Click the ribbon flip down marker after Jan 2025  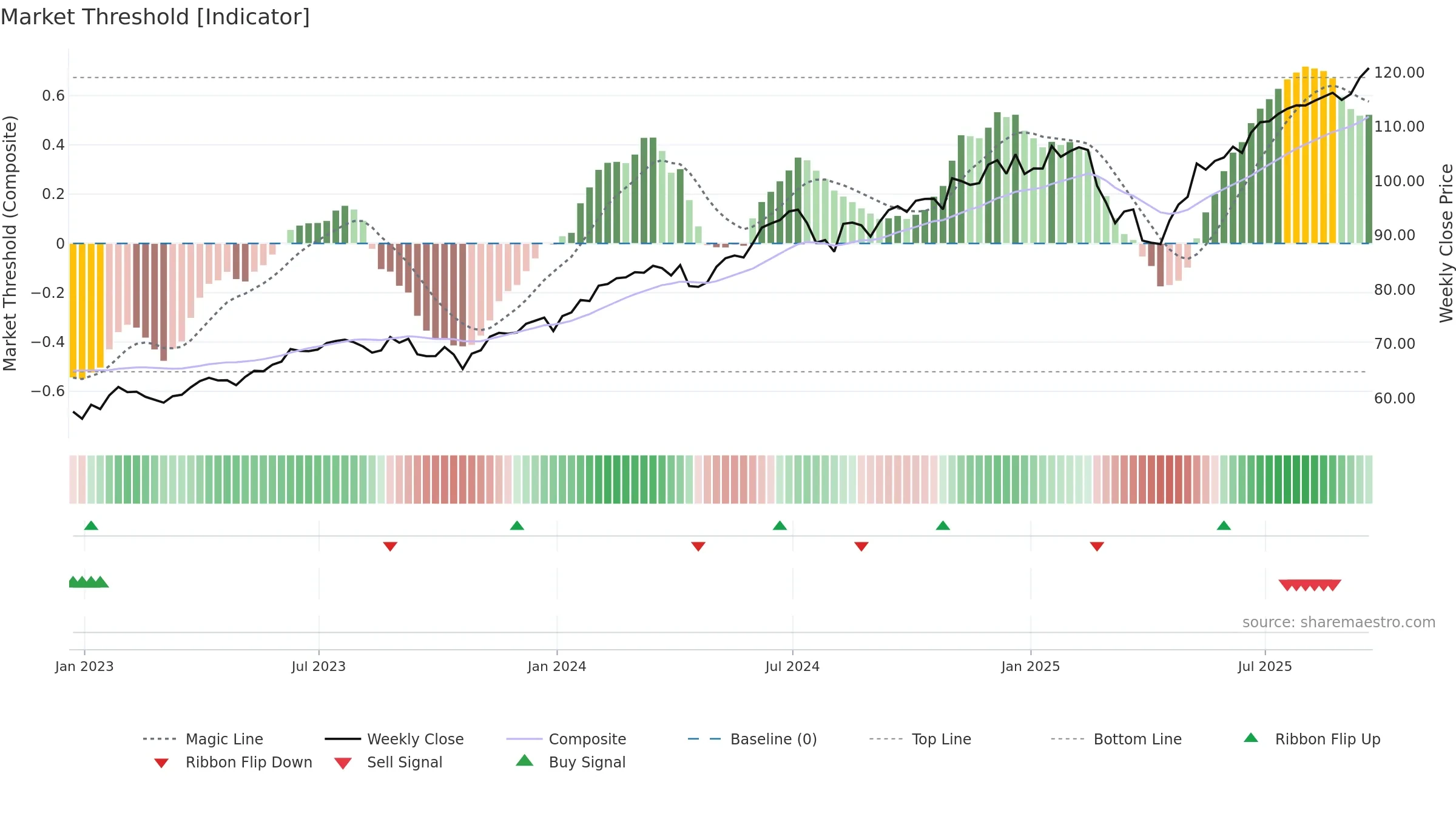[x=1097, y=547]
